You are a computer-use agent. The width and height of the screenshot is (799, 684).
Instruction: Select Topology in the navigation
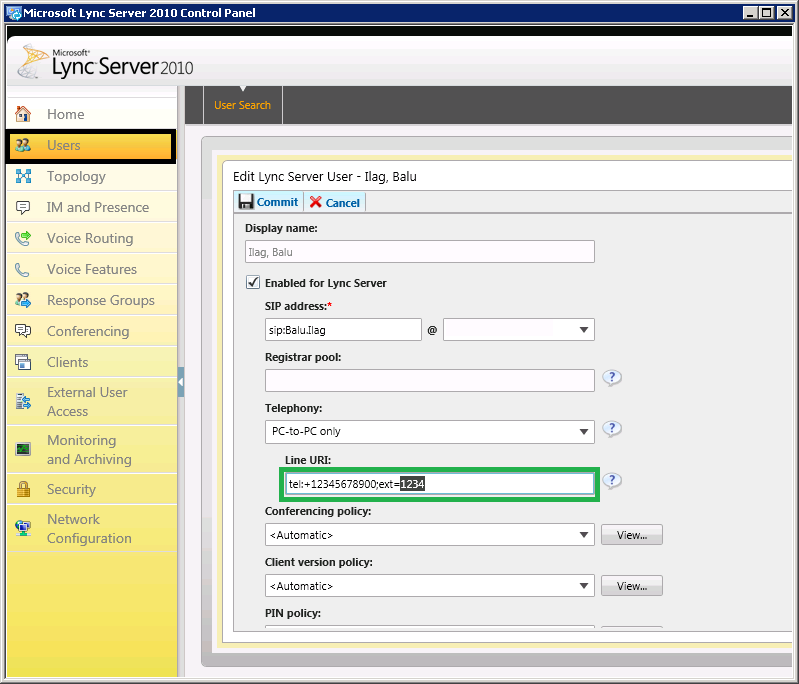click(92, 176)
